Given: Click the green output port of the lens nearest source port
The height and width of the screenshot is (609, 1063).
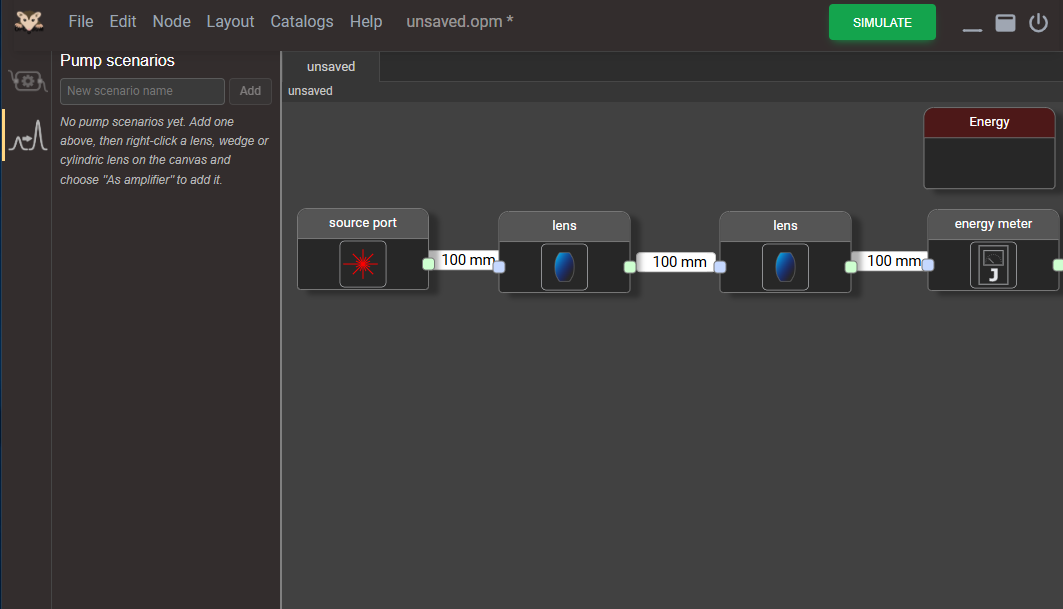Looking at the screenshot, I should (630, 267).
